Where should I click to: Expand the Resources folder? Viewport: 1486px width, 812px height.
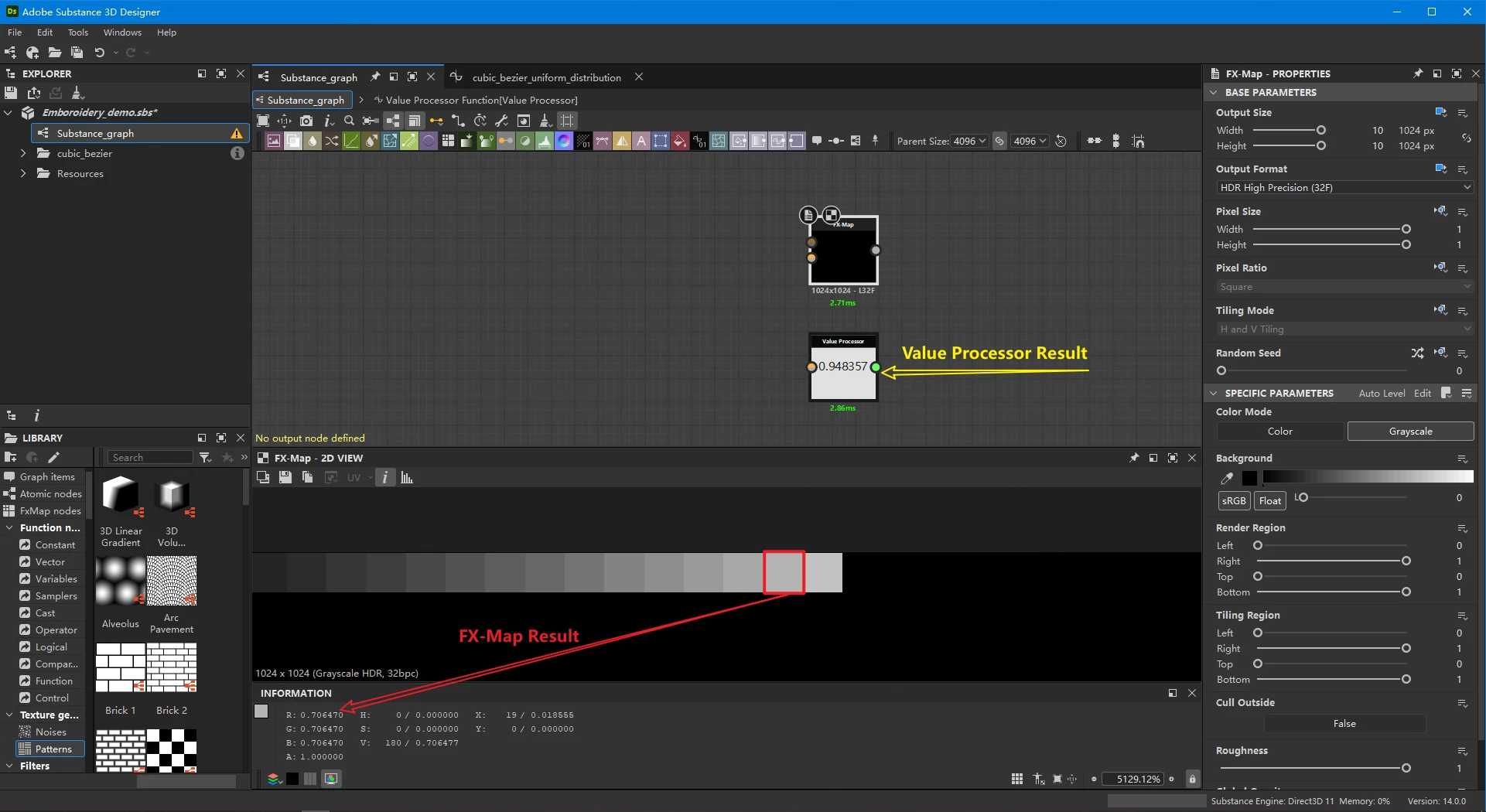pos(23,173)
